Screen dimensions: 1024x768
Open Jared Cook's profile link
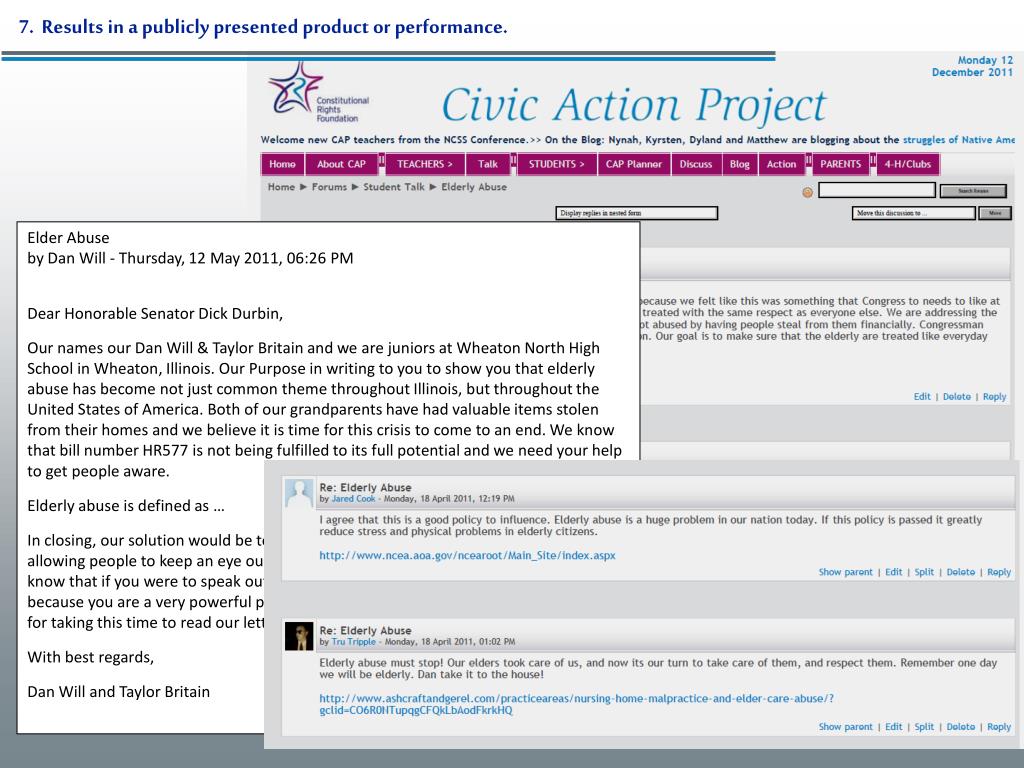tap(353, 498)
